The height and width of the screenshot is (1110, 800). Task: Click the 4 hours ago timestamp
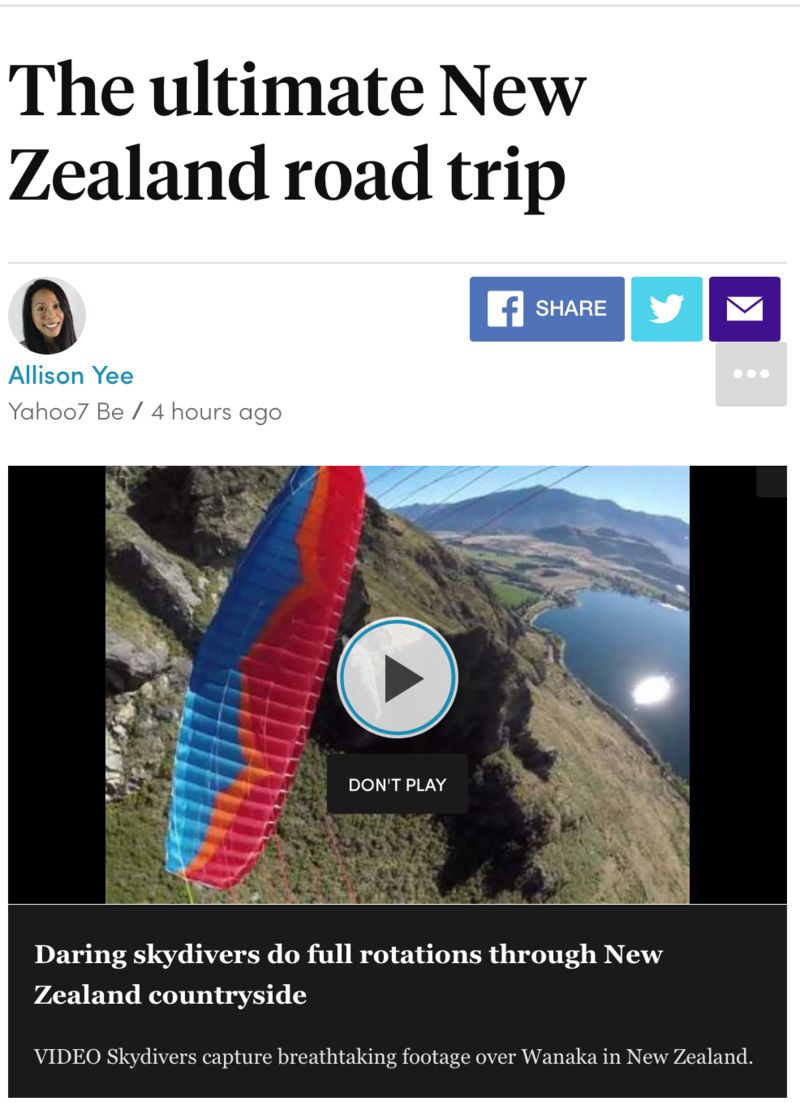(x=217, y=412)
